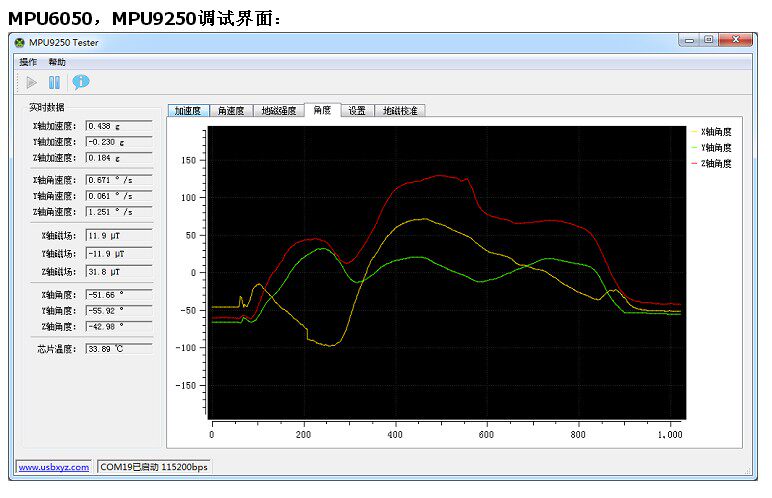Viewport: 772px width, 498px height.
Task: Click the X轴角度 field -51.66°
Action: (119, 295)
